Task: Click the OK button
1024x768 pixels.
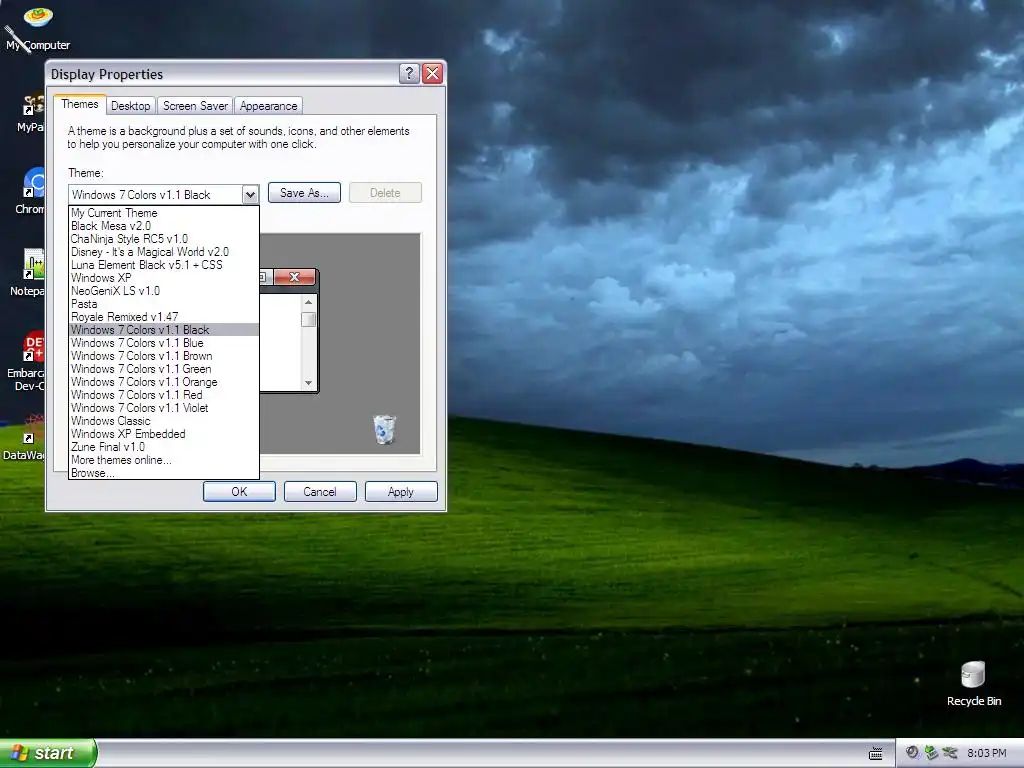Action: click(239, 492)
